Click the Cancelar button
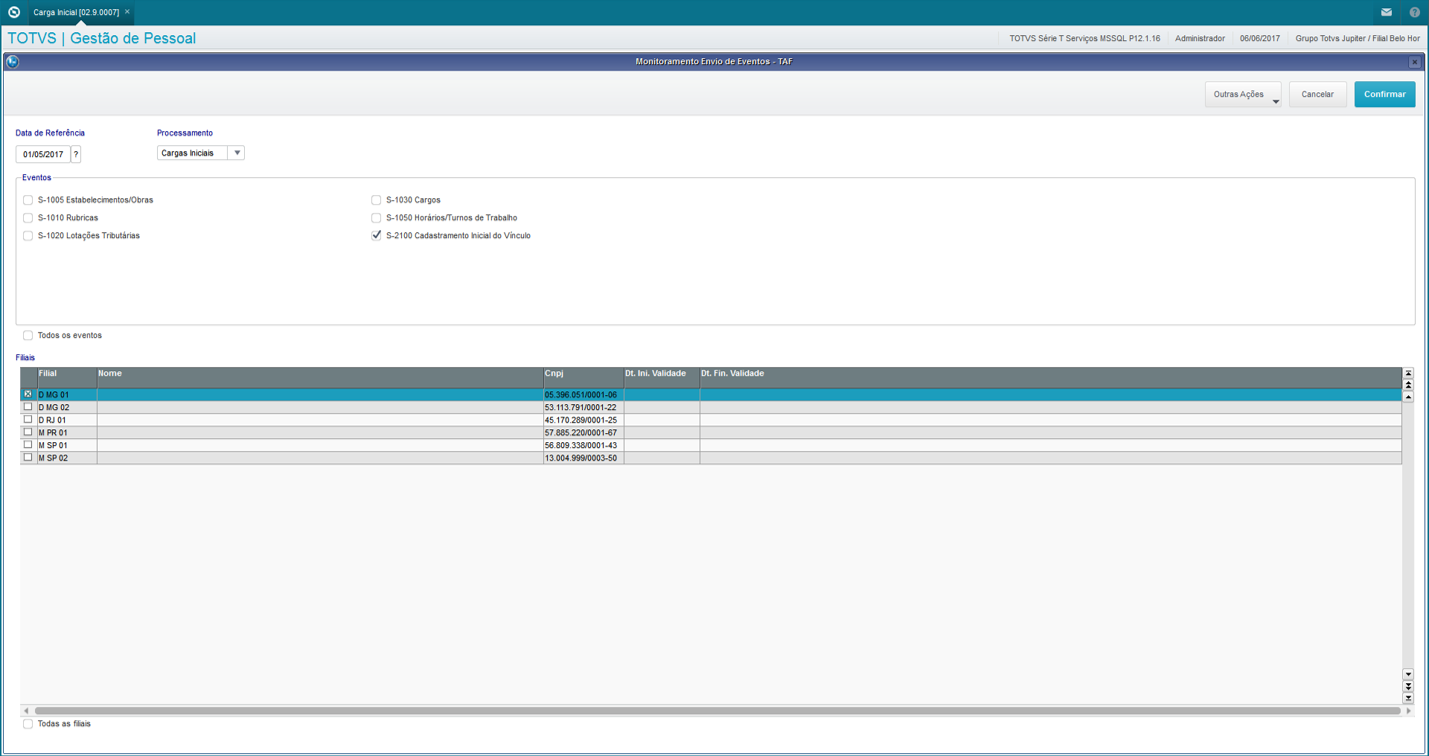Screen dimensions: 1429x756 coord(1317,94)
